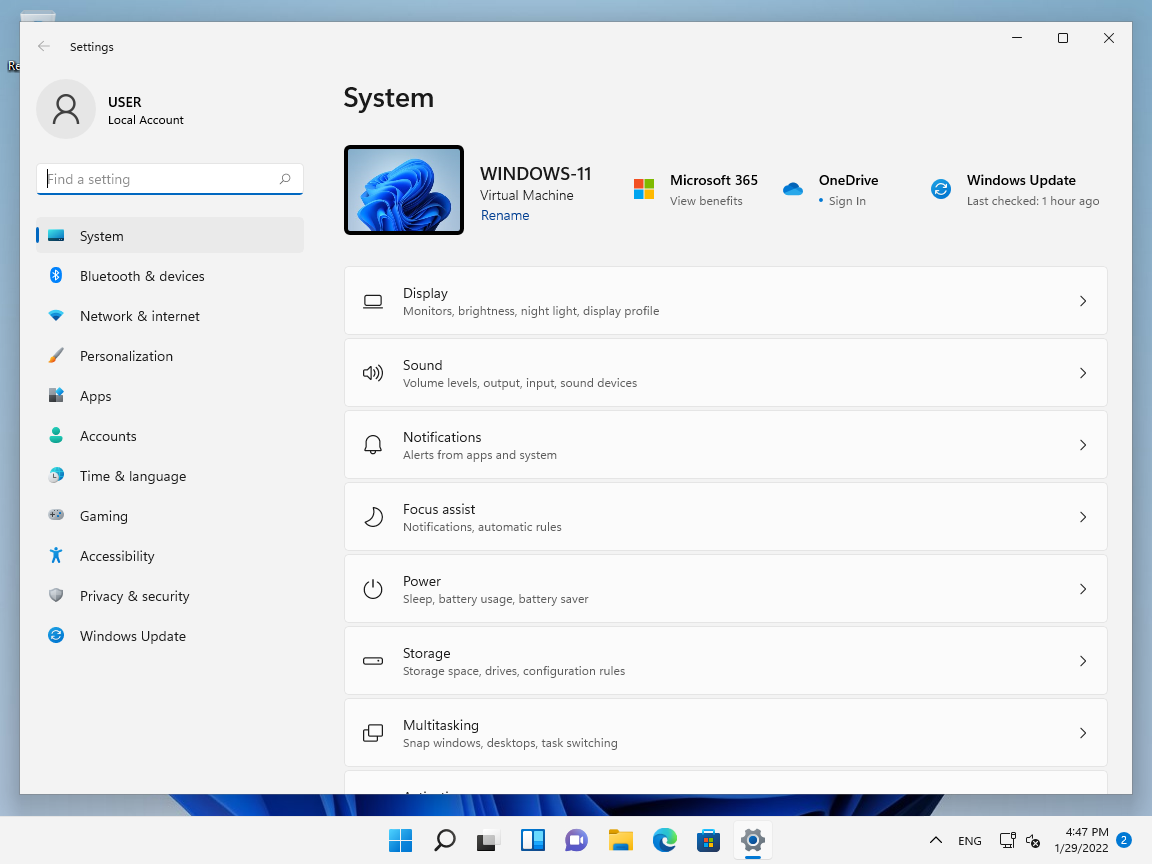Open Widgets from the taskbar
Viewport: 1152px width, 864px height.
533,840
